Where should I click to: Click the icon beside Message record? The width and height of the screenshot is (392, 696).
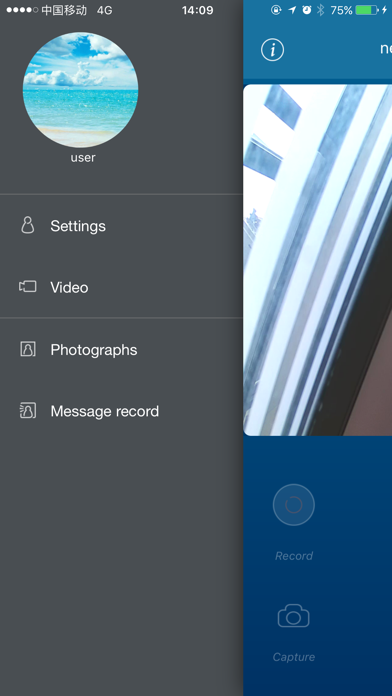coord(28,411)
